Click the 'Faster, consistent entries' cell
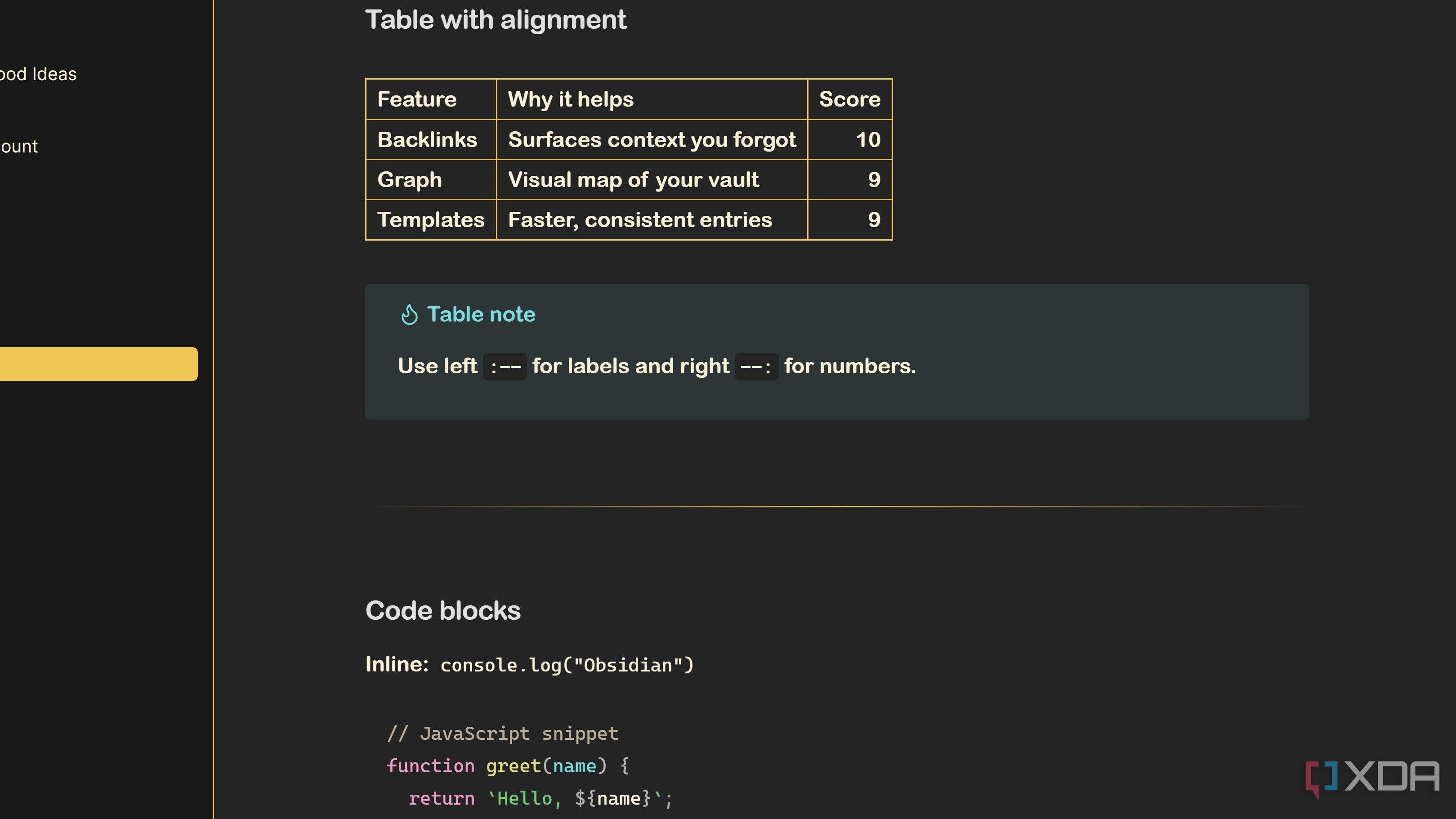 point(652,220)
